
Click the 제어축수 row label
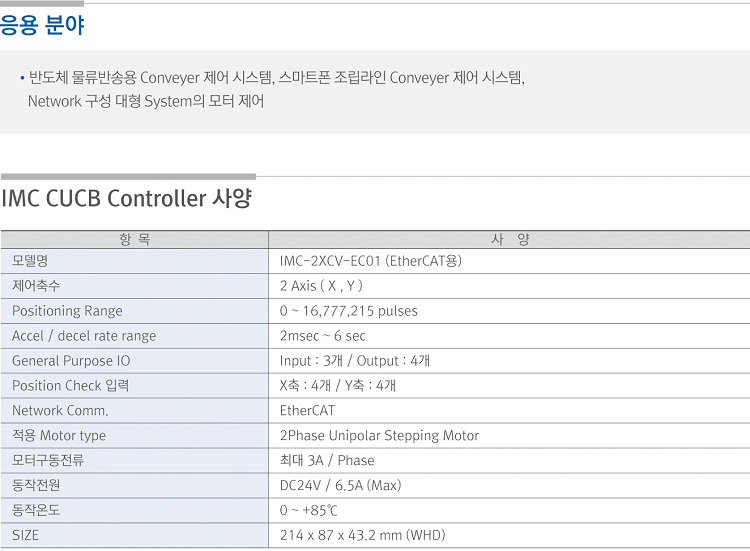click(36, 286)
